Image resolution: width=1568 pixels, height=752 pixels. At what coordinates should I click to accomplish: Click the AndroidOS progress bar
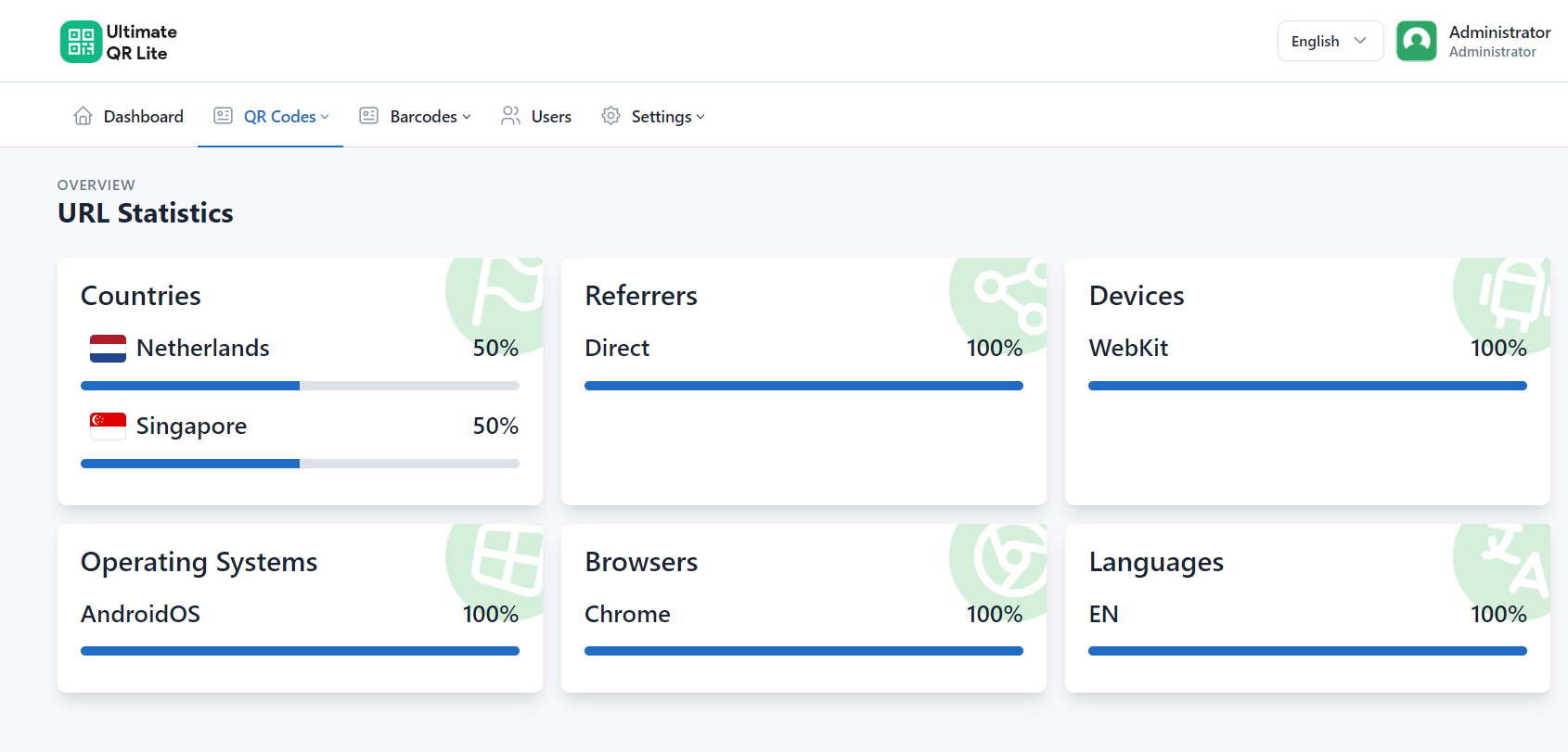click(300, 651)
